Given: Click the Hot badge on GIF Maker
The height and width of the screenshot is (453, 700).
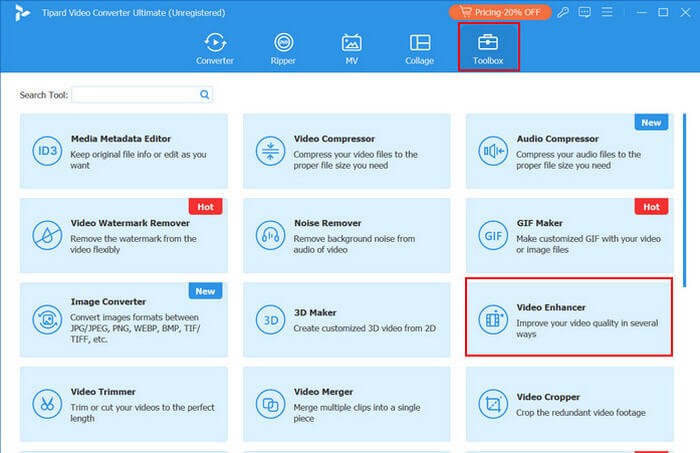Looking at the screenshot, I should coord(651,207).
